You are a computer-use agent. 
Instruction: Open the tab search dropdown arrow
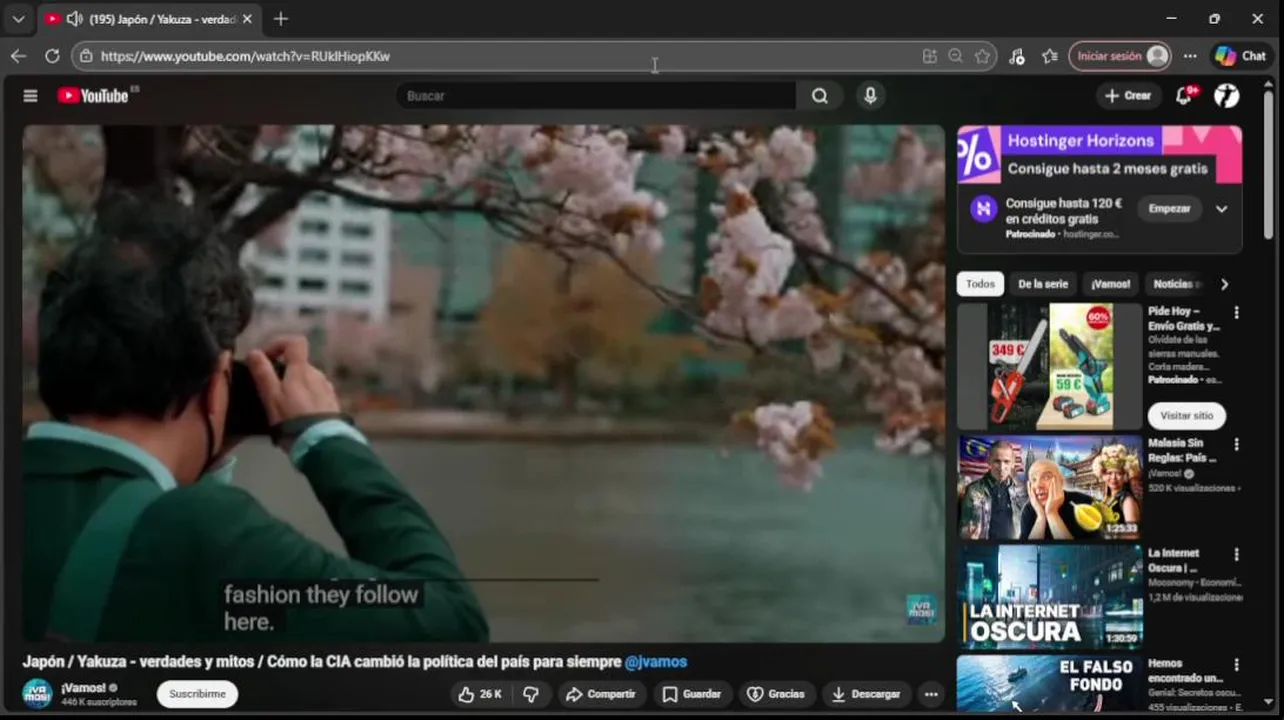(x=18, y=18)
